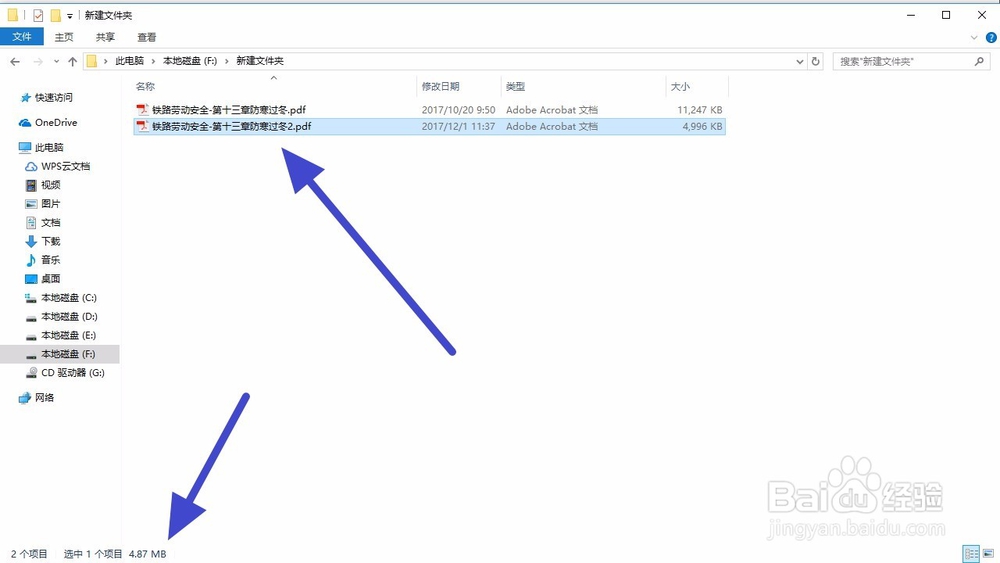
Task: Switch to details view layout icon
Action: click(x=971, y=553)
